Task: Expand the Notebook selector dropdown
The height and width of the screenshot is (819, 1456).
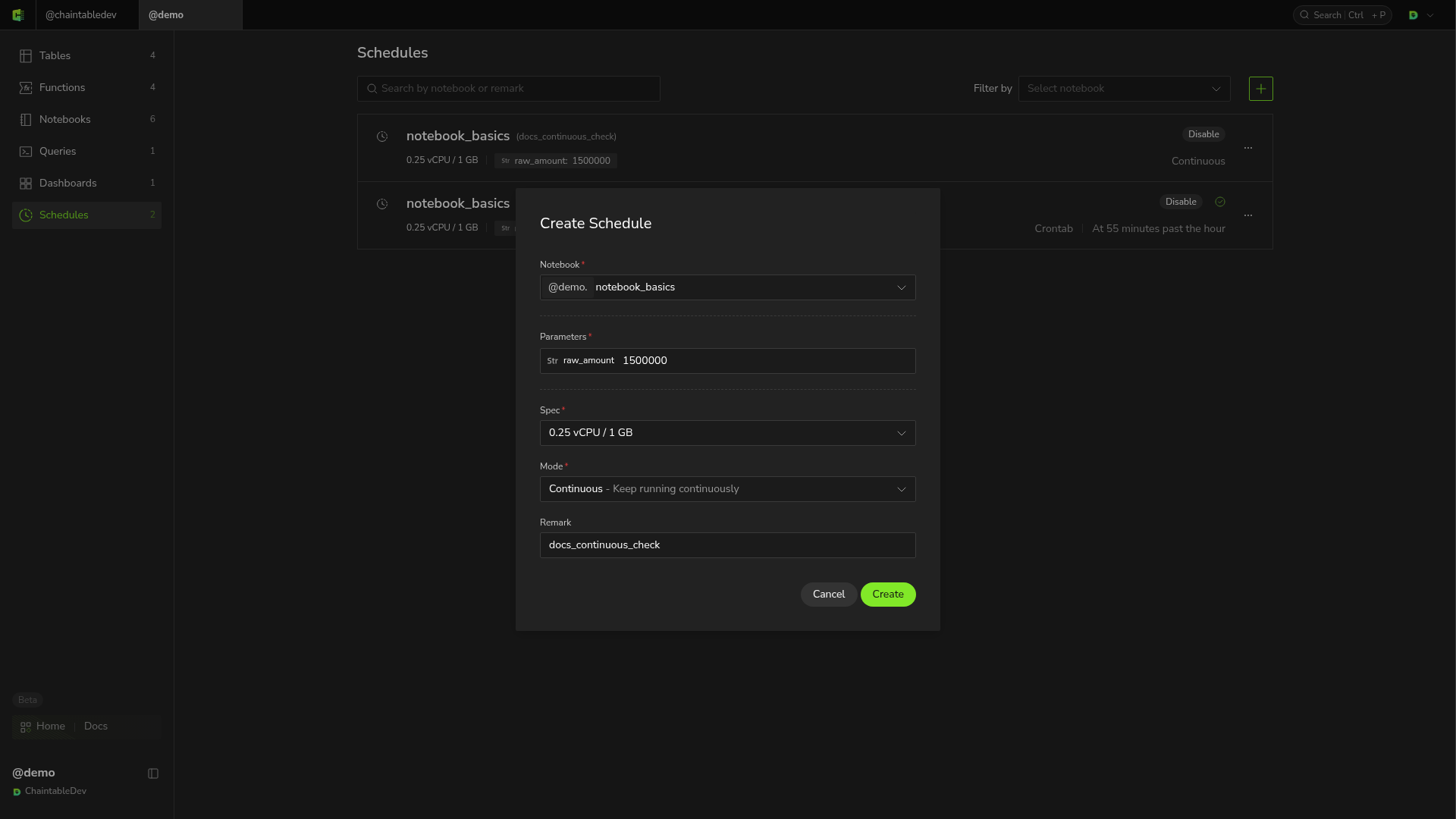Action: [x=902, y=287]
